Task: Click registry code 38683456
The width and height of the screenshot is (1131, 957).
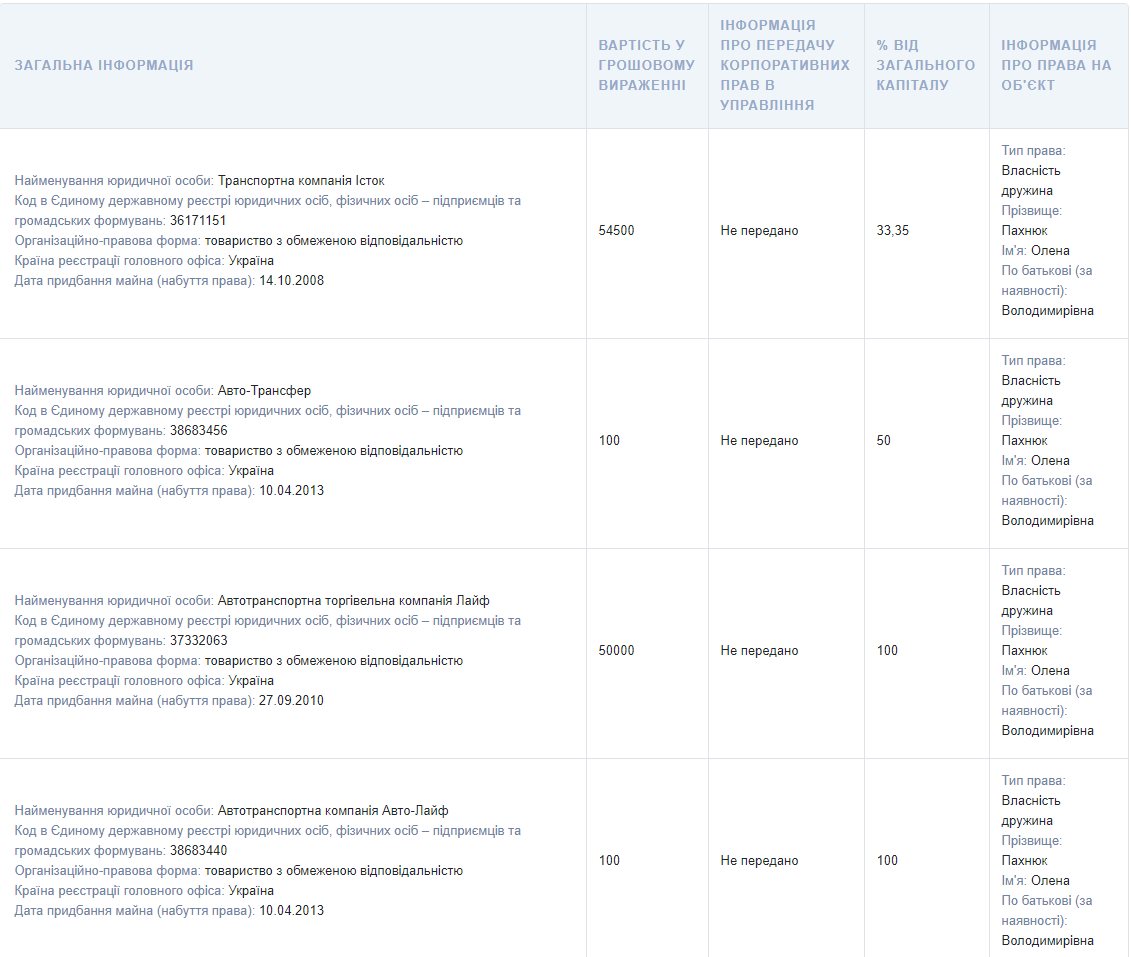Action: (x=198, y=431)
